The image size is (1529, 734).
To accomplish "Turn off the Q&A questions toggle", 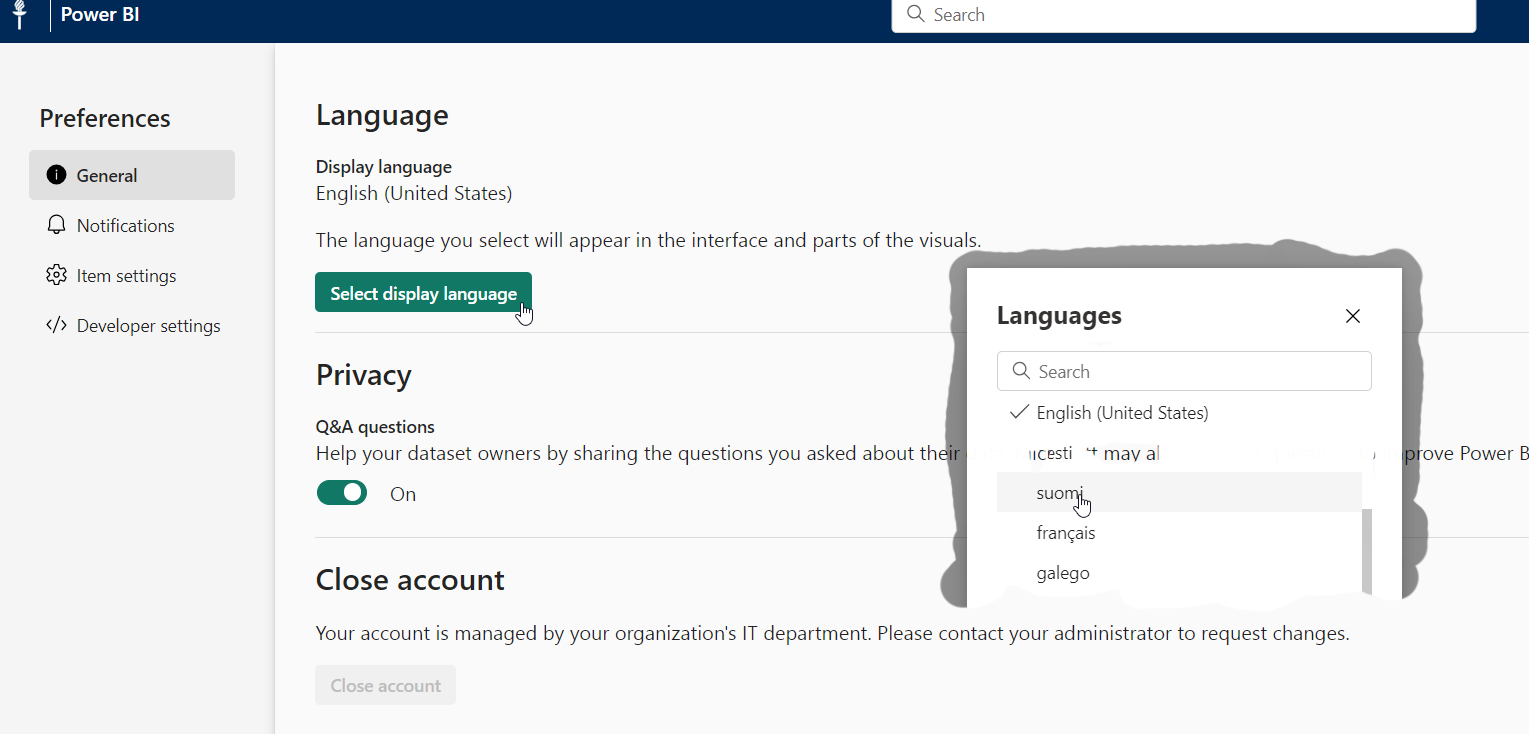I will coord(342,493).
